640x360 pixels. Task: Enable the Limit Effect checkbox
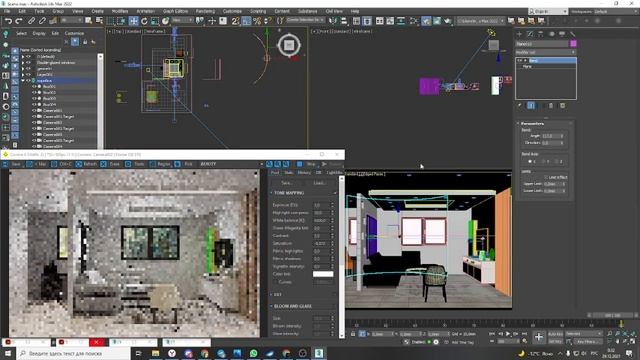546,177
